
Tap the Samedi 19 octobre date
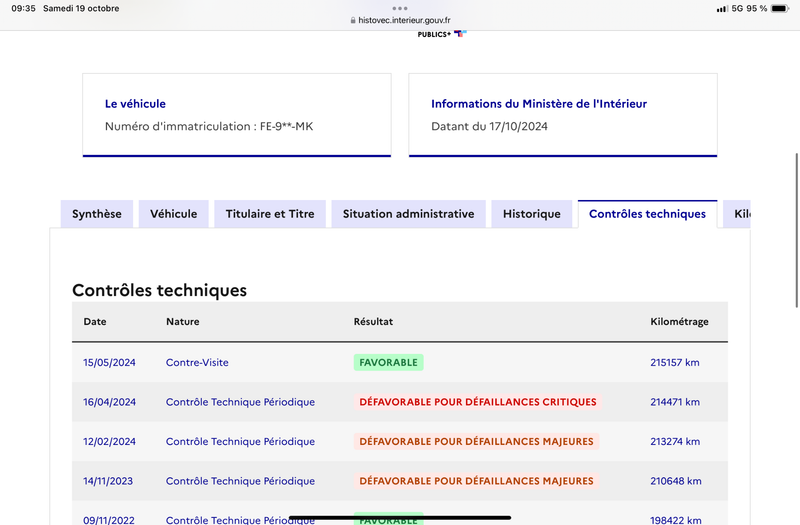point(81,9)
